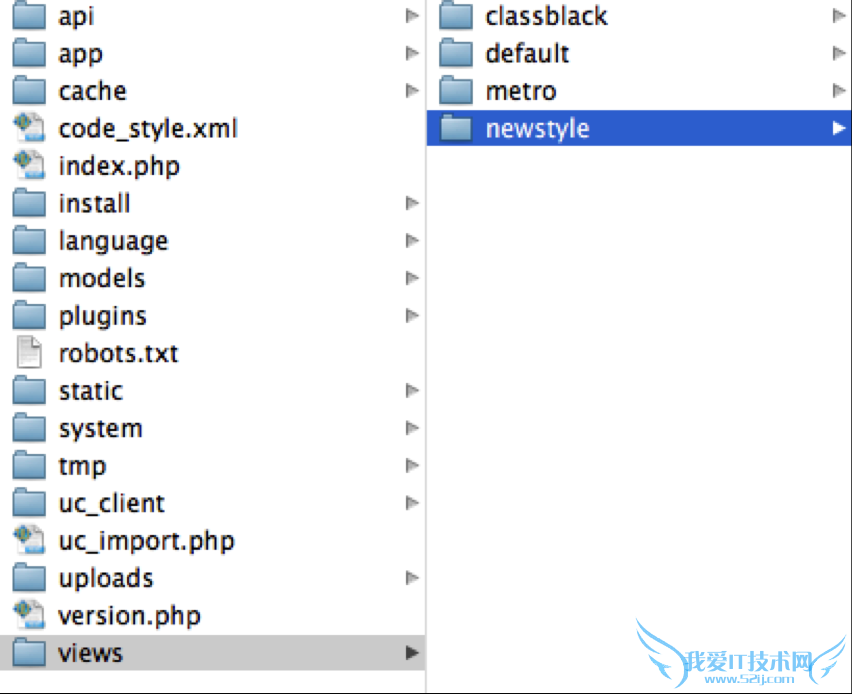The width and height of the screenshot is (852, 694).
Task: Click the robots.txt document icon
Action: point(30,354)
